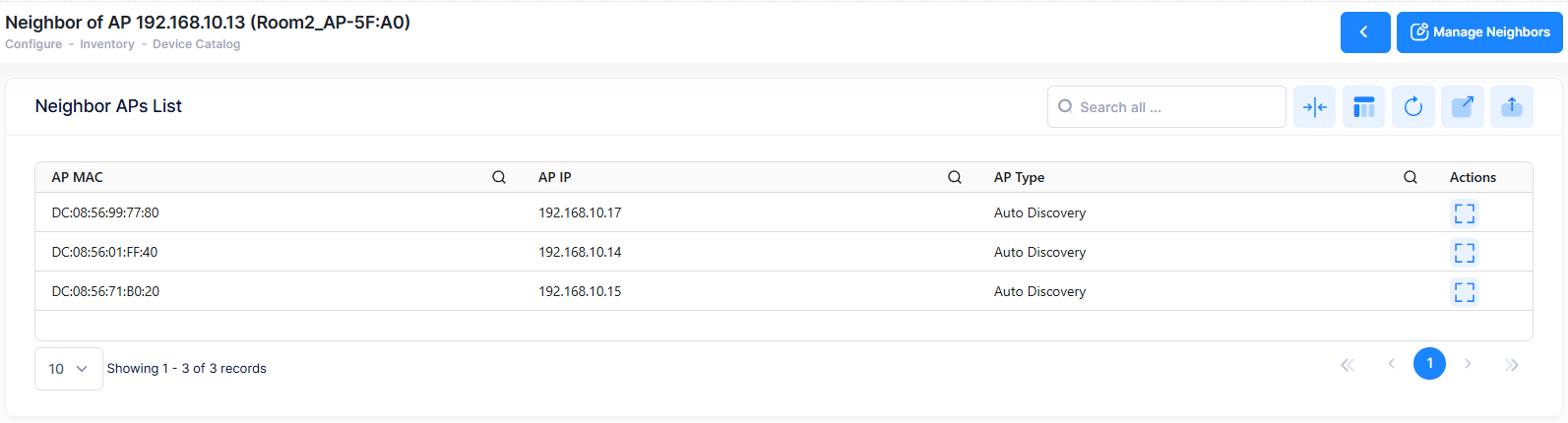Click the open in new window icon
The width and height of the screenshot is (1568, 423).
1463,107
